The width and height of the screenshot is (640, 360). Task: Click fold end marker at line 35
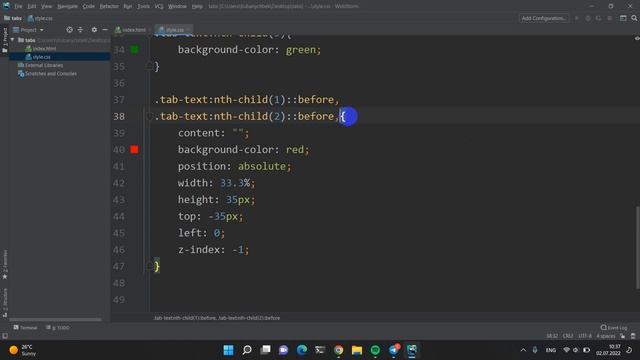149,66
